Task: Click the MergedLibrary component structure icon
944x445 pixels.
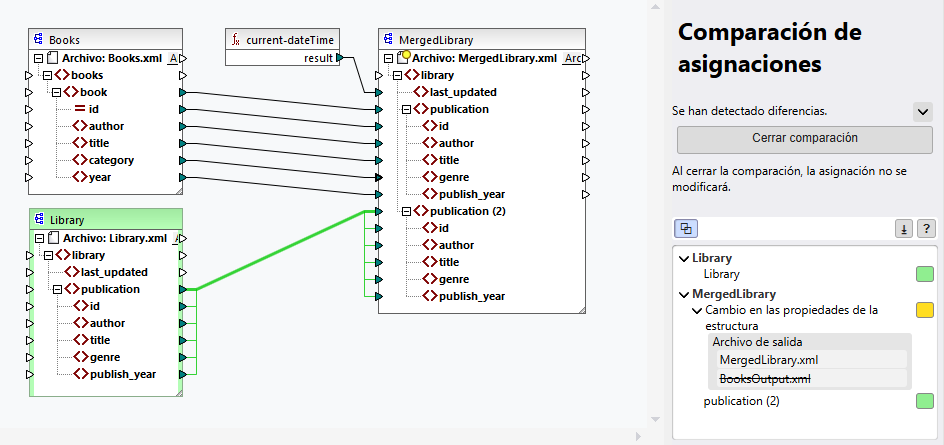Action: (x=389, y=40)
